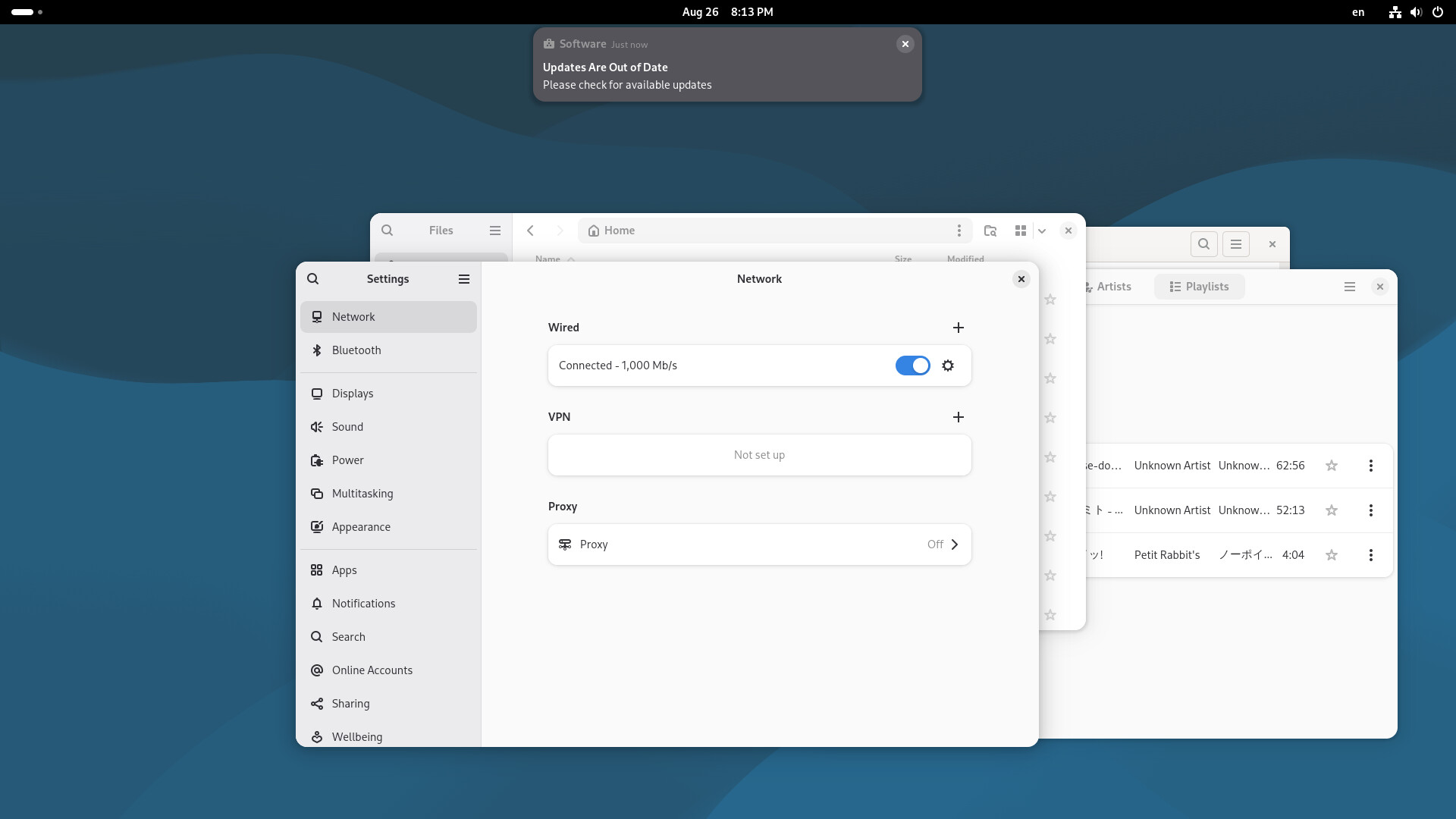Add a new VPN connection
This screenshot has height=819, width=1456.
click(x=959, y=417)
